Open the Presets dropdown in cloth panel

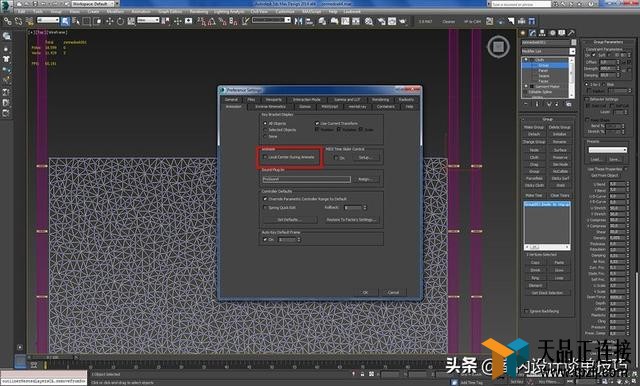coord(607,150)
